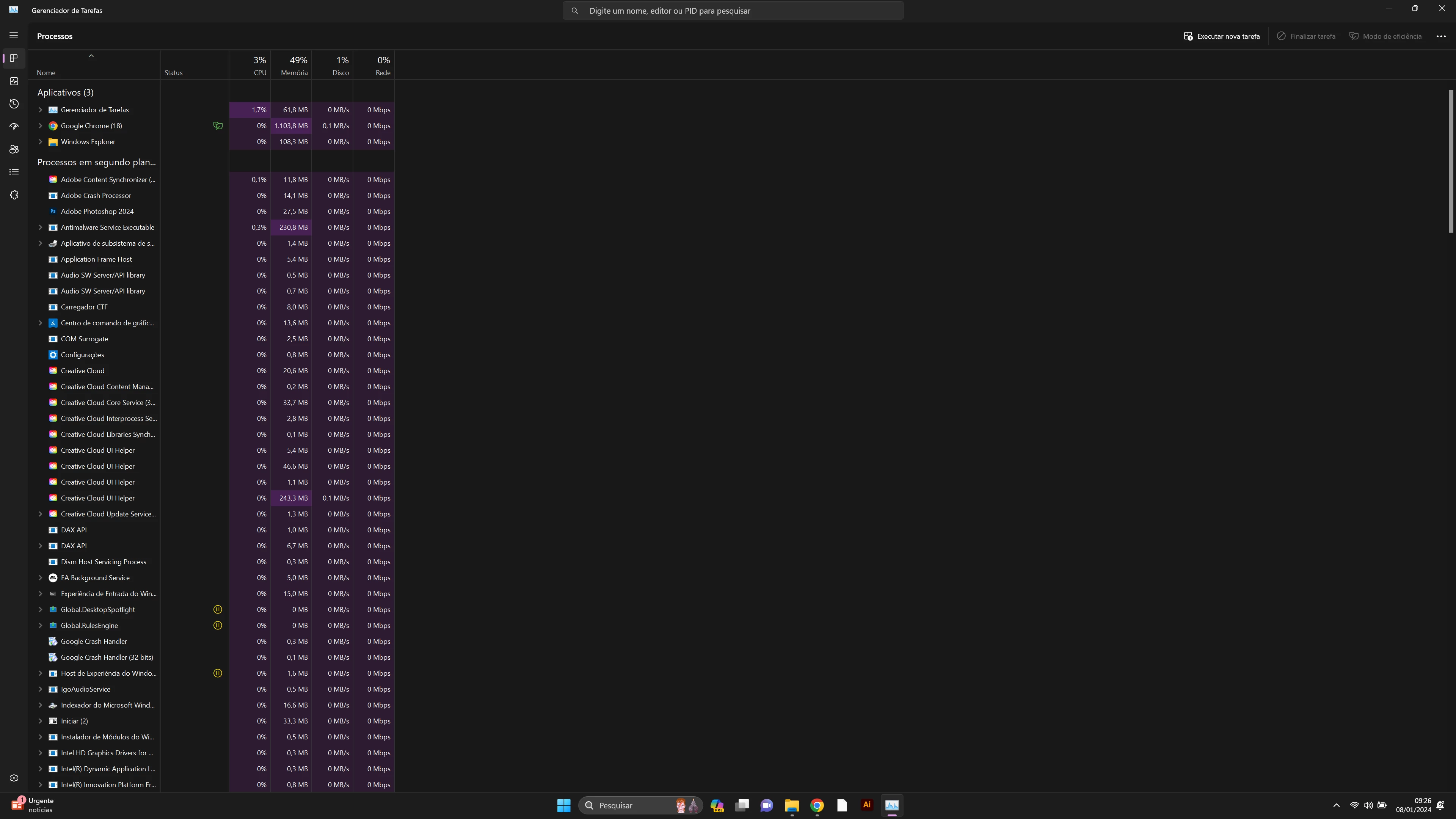Open the Details page sidebar icon
Image resolution: width=1456 pixels, height=819 pixels.
(x=14, y=172)
